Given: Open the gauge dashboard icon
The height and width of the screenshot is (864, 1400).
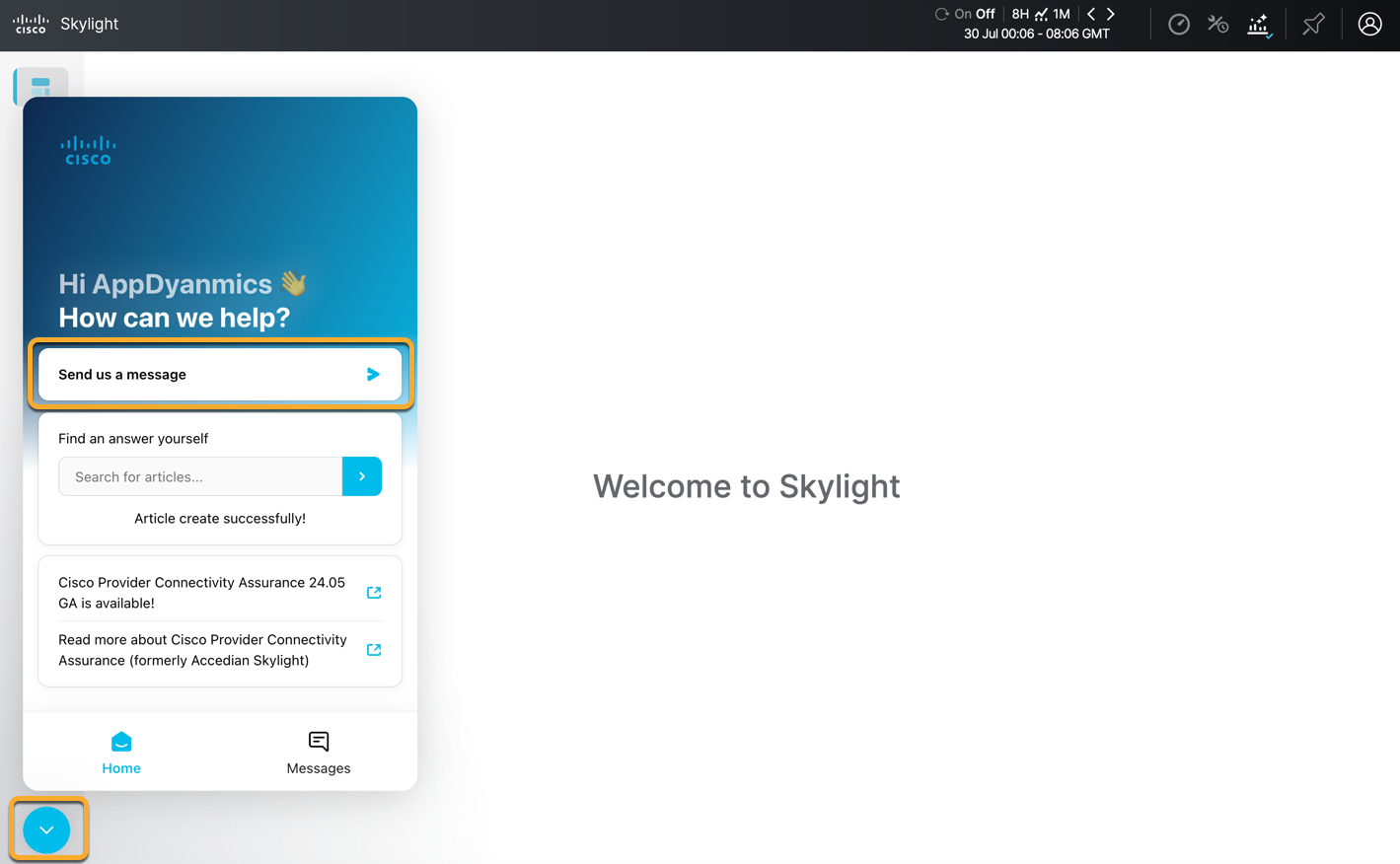Looking at the screenshot, I should tap(1179, 25).
